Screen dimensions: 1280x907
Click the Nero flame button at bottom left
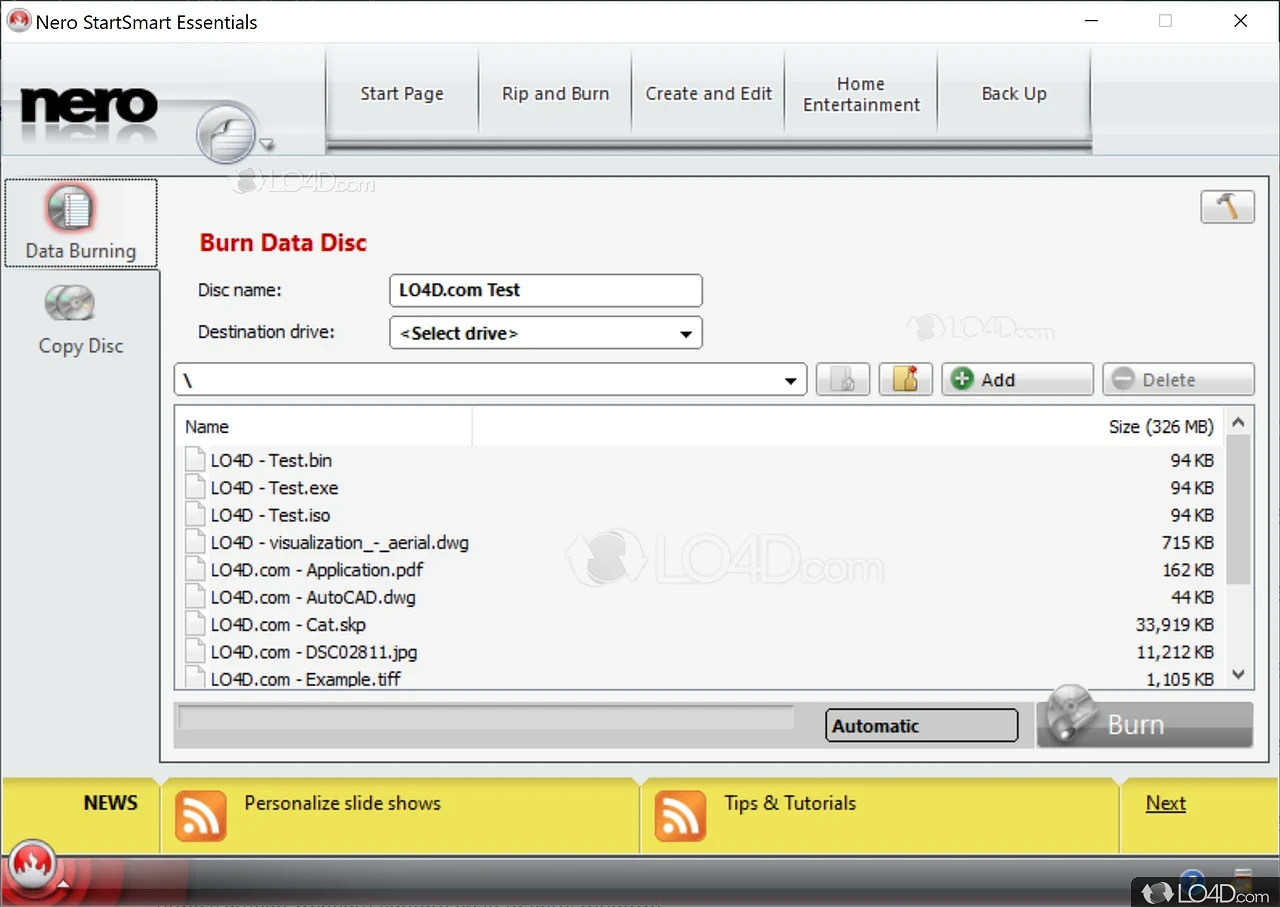pos(33,865)
